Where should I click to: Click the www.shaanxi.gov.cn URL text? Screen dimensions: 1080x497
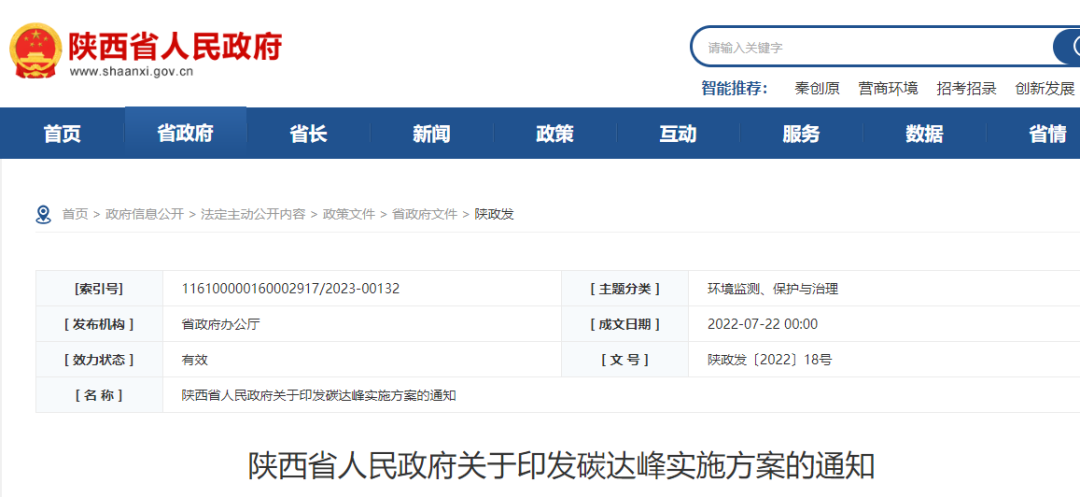pos(131,71)
